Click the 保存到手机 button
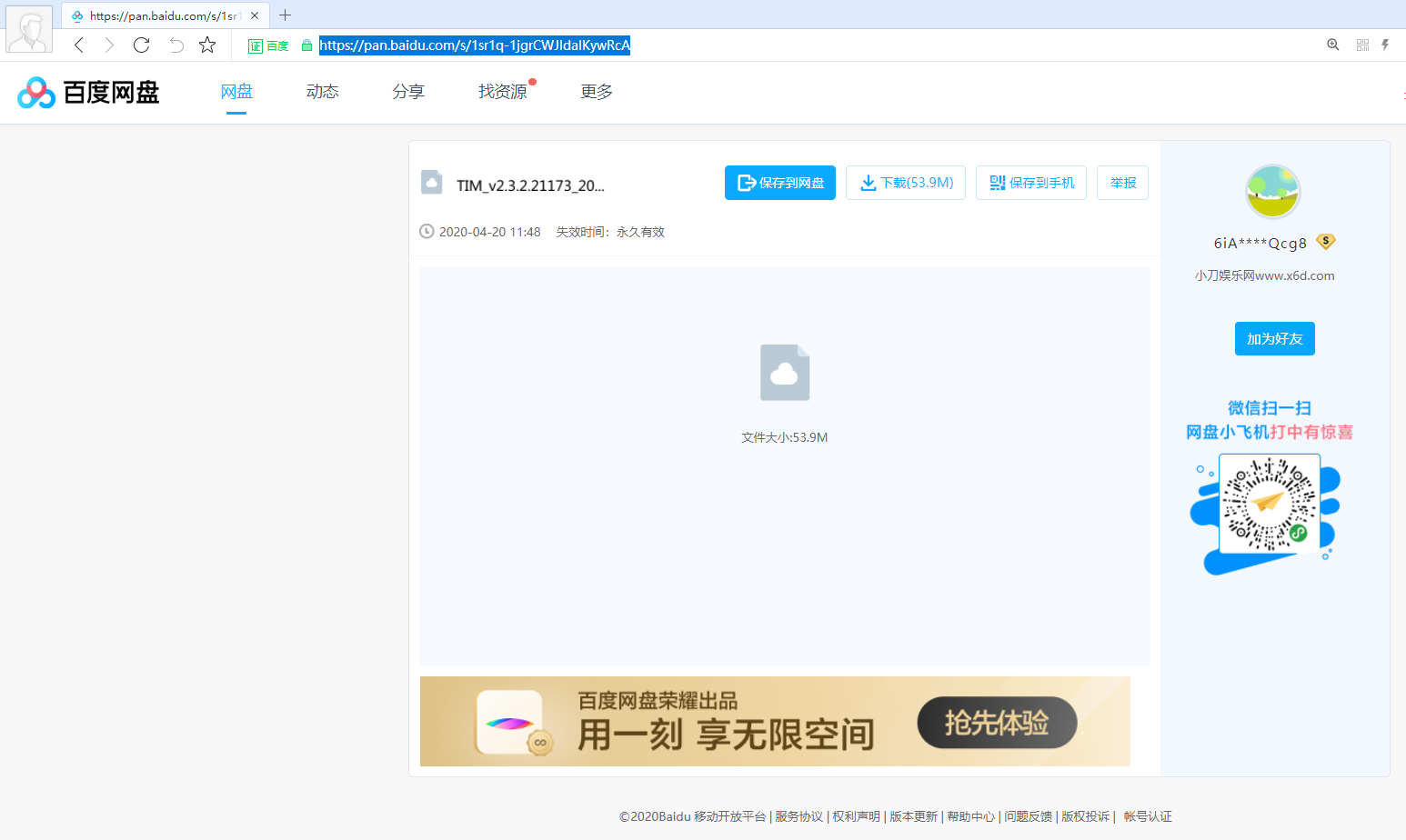 pyautogui.click(x=1031, y=183)
